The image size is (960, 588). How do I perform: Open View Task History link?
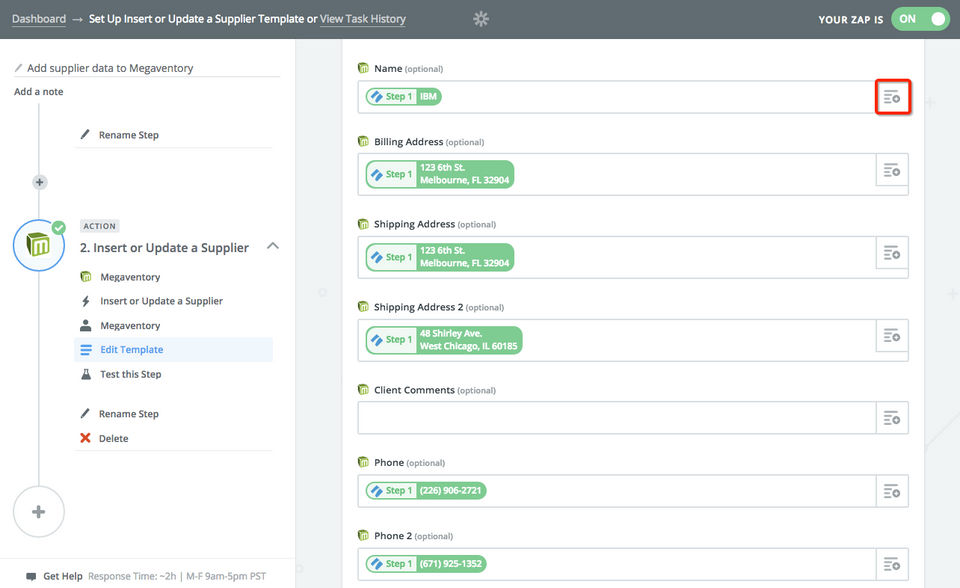[363, 19]
